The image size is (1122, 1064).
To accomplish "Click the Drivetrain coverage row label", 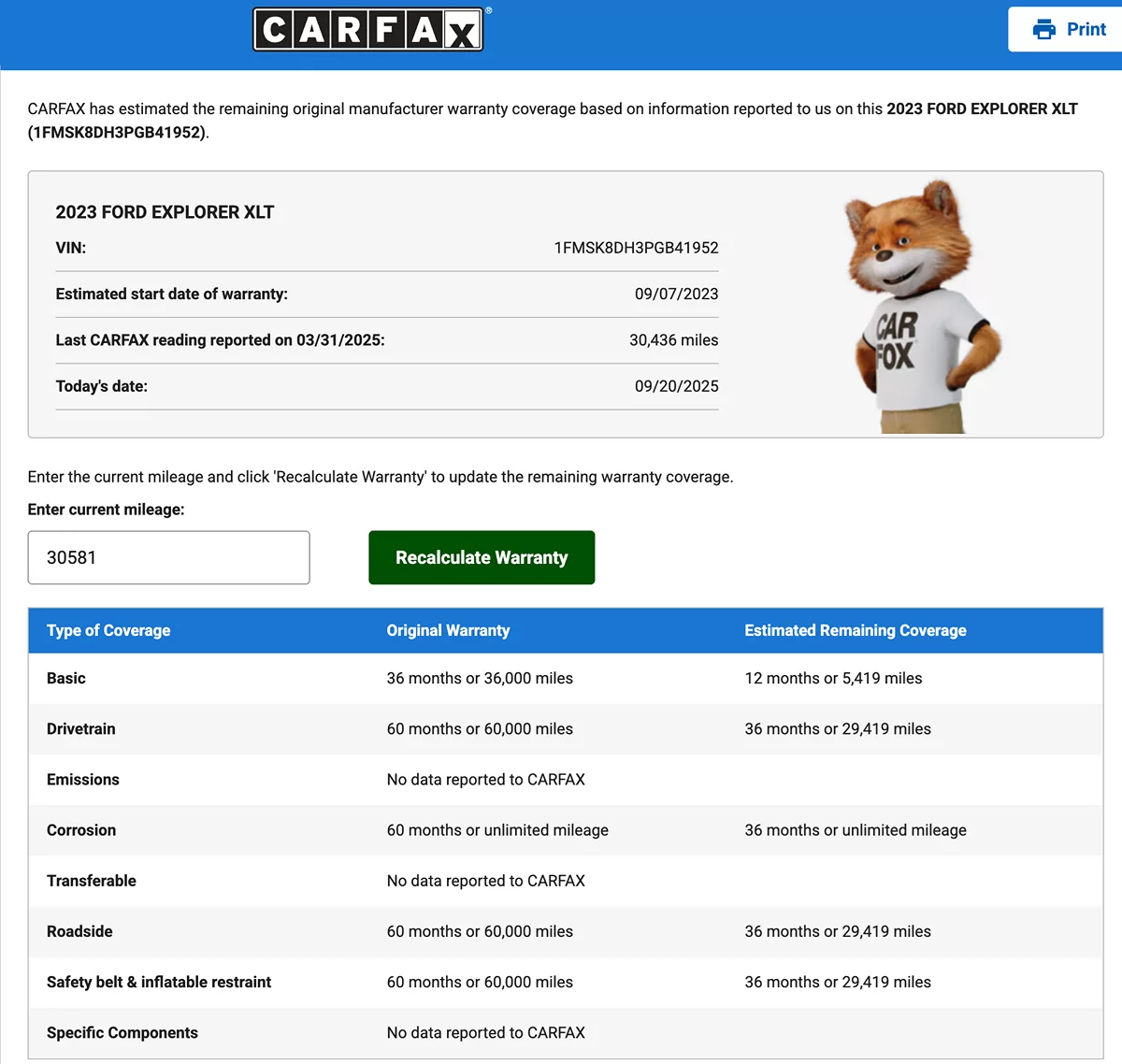I will 81,729.
